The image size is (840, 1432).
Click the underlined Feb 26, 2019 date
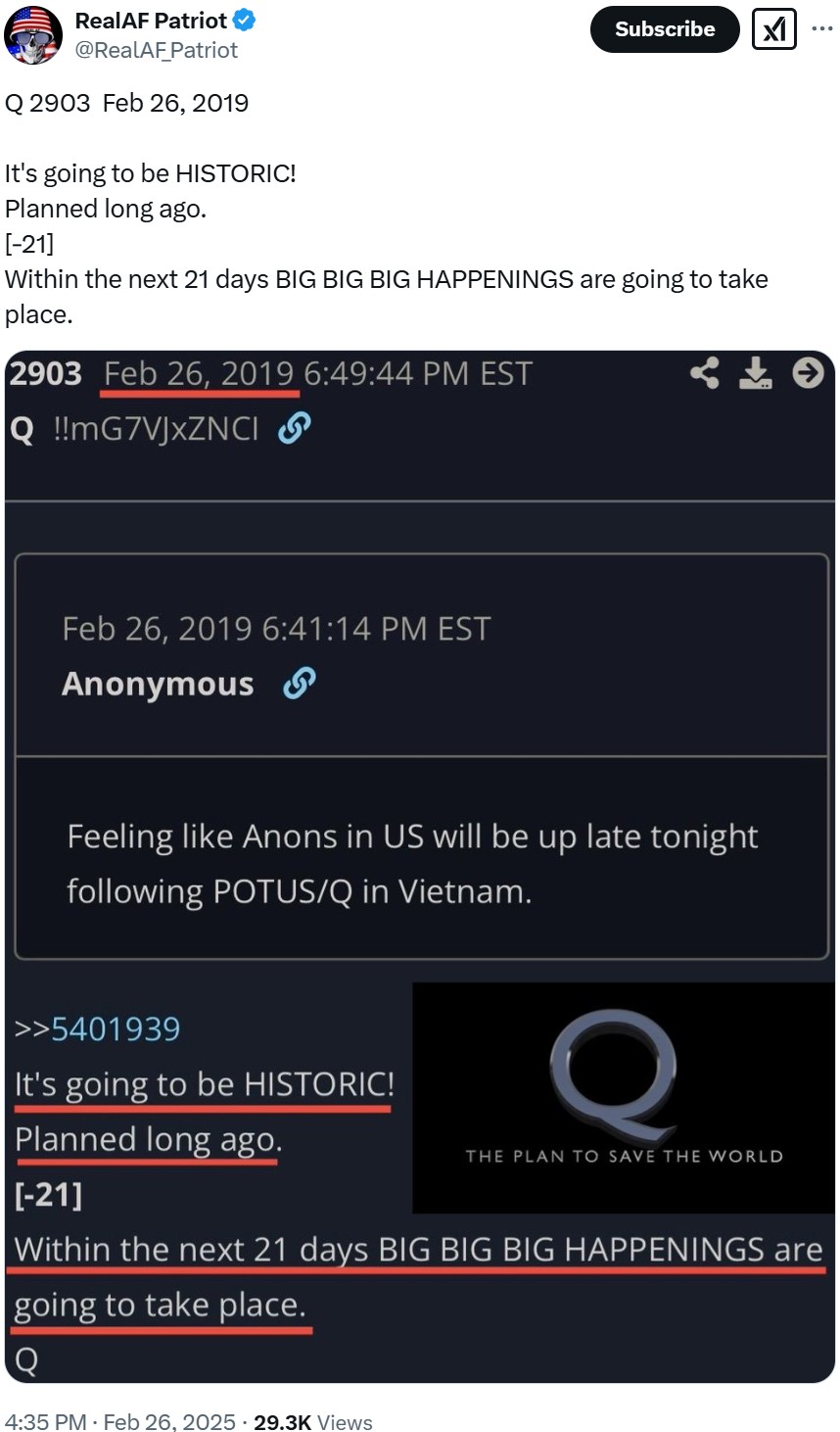200,374
